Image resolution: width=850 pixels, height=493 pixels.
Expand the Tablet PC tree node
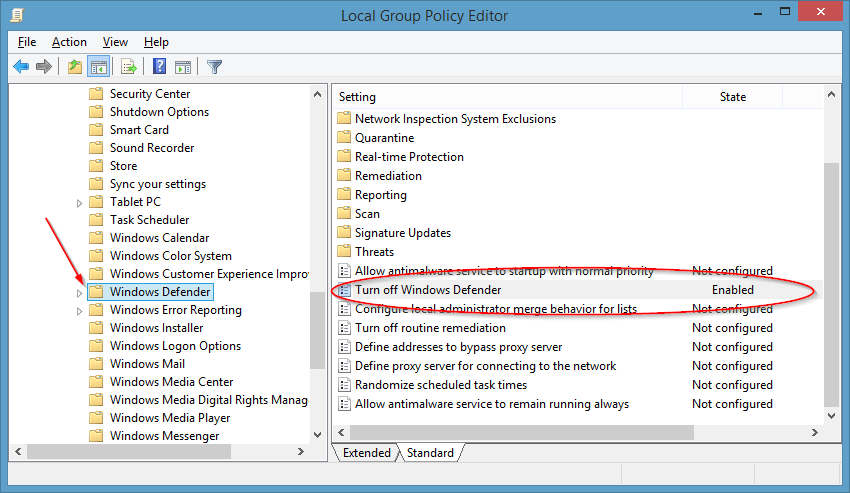pyautogui.click(x=79, y=203)
